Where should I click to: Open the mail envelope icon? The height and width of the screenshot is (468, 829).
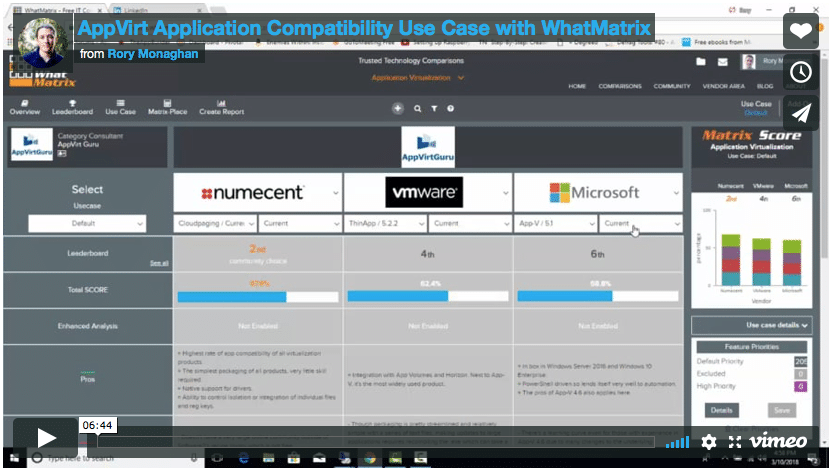(x=723, y=62)
